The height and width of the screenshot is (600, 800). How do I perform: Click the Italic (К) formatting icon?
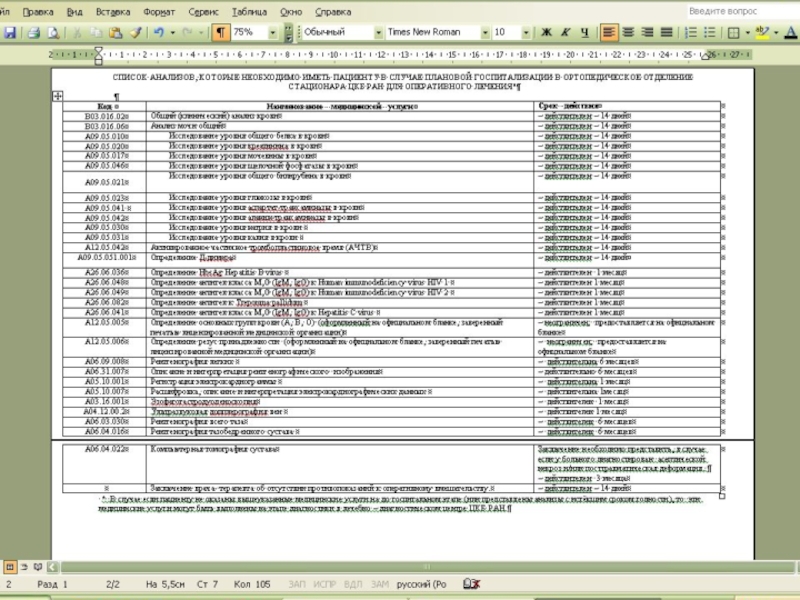click(x=565, y=32)
